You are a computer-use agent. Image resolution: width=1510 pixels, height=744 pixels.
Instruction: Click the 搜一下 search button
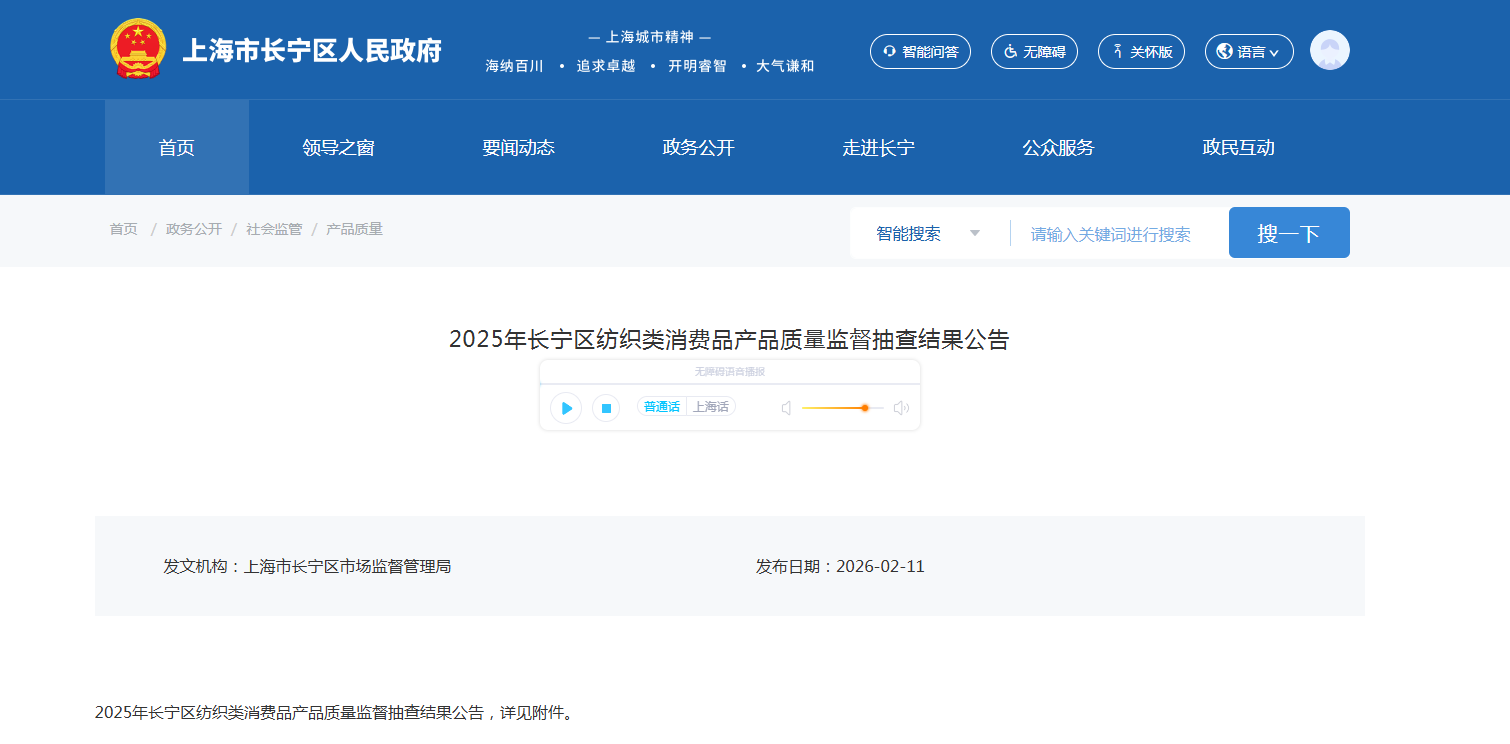tap(1289, 233)
